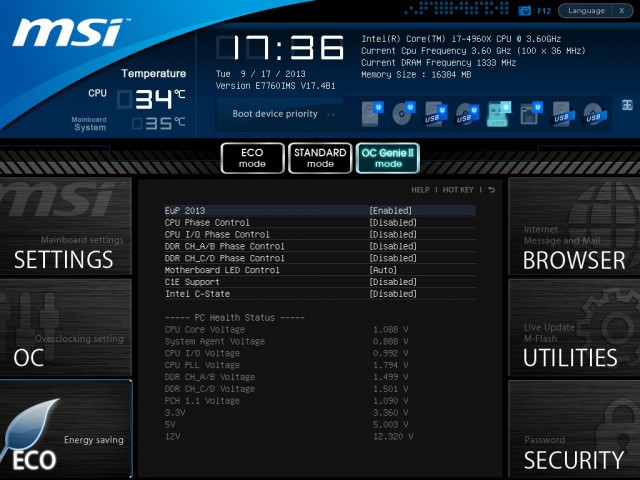Click the back arrow next to HOT KEY
640x480 pixels.
pyautogui.click(x=491, y=190)
